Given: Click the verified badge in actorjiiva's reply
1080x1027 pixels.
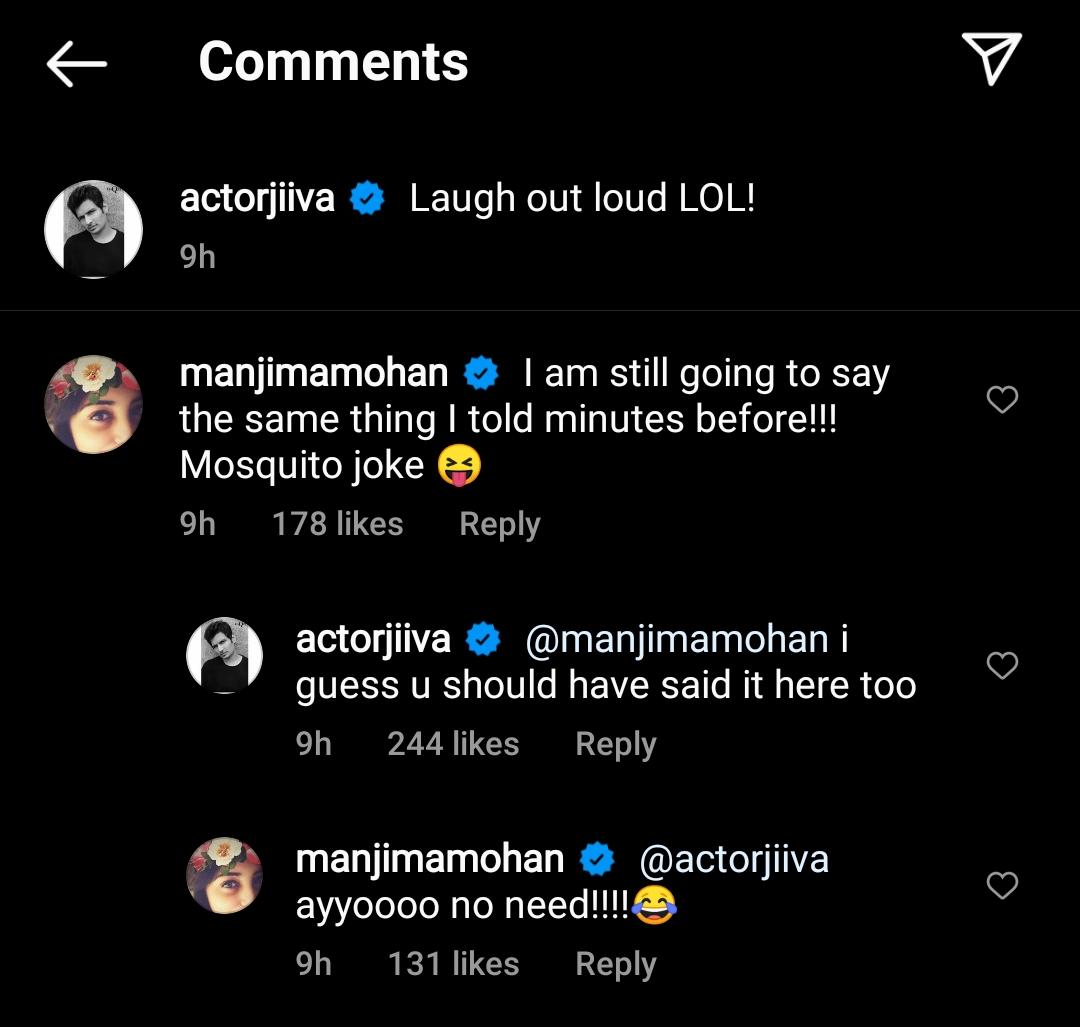Looking at the screenshot, I should [x=481, y=638].
